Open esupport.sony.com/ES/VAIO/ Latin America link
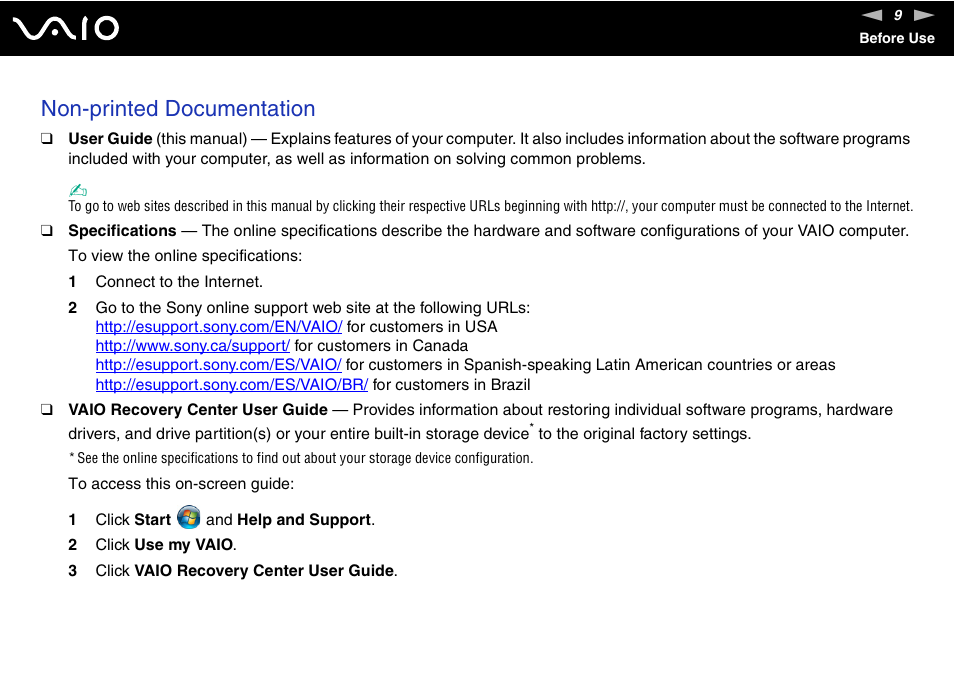This screenshot has height=674, width=954. pos(218,365)
